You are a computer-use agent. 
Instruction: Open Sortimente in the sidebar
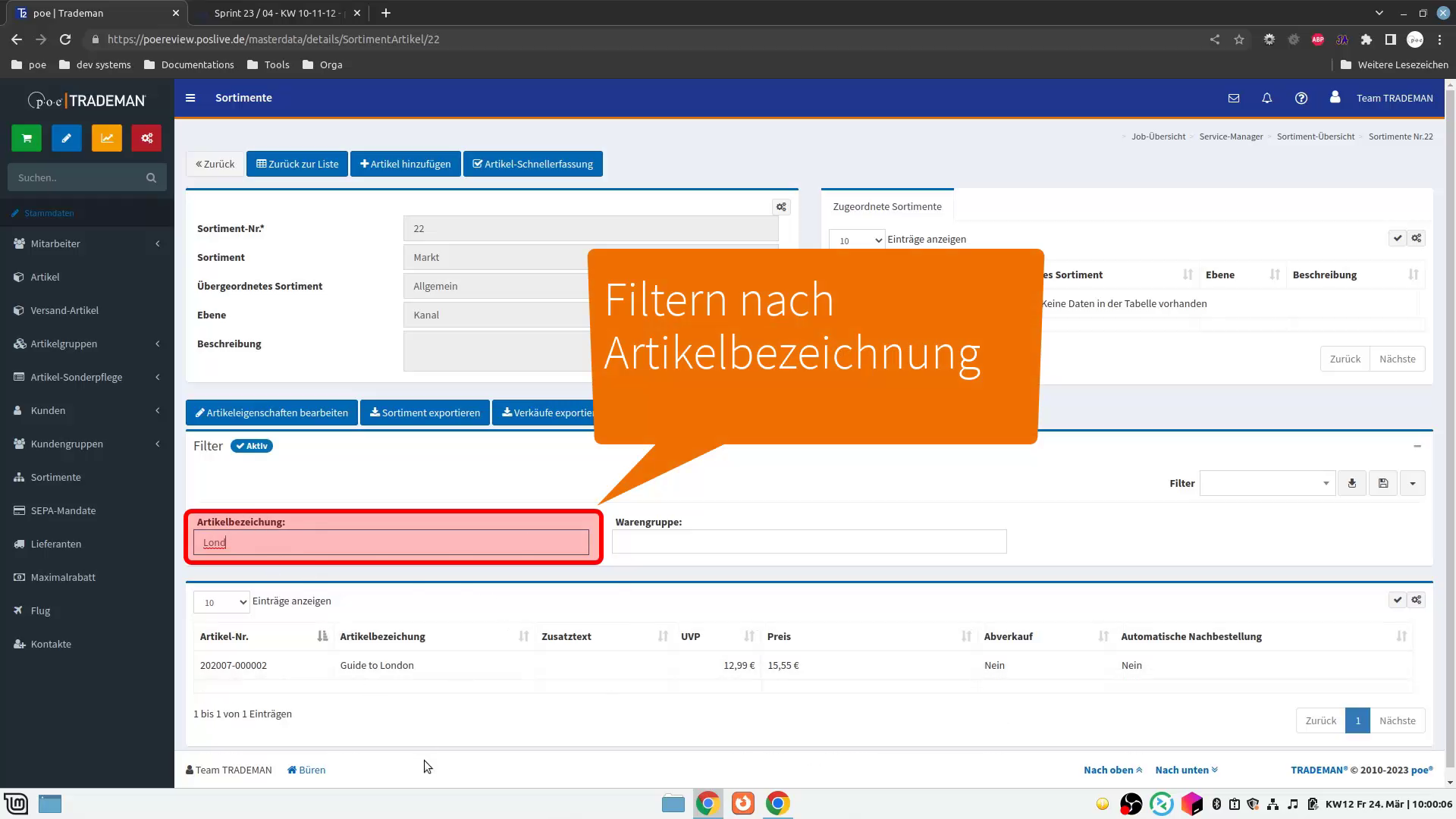point(87,477)
